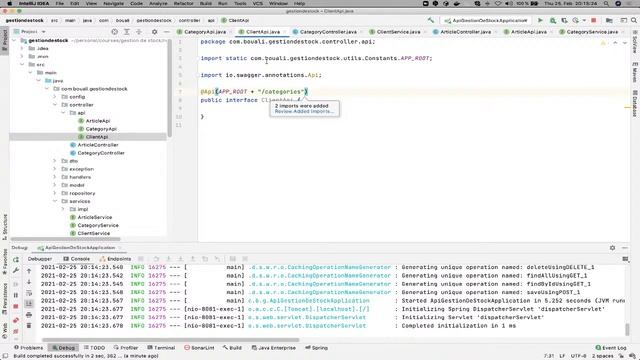
Task: Stop debug session red square in side toolbar
Action: (16, 306)
